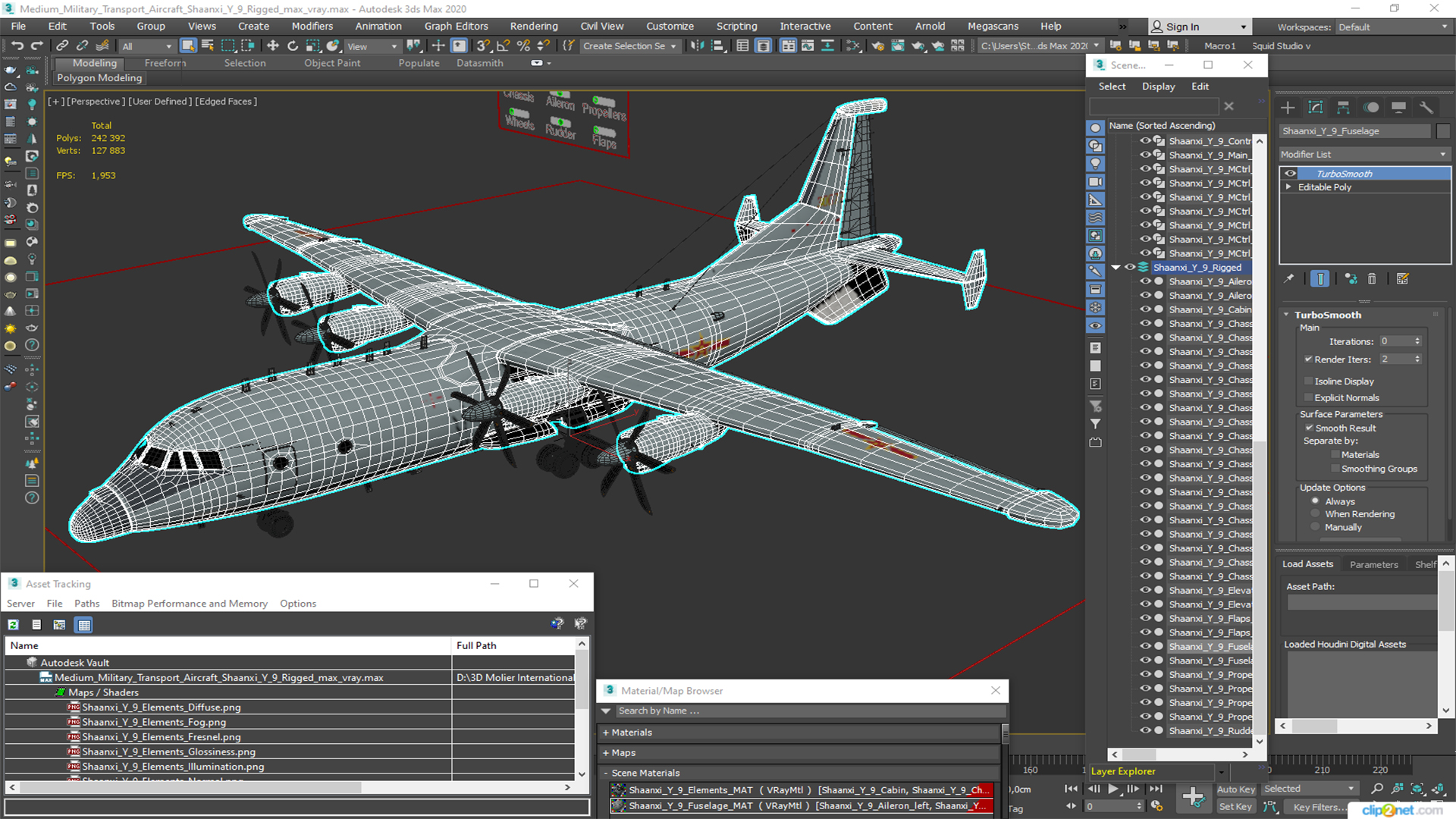Select the TurboSmooth modifier icon
1456x819 pixels.
pyautogui.click(x=1291, y=173)
